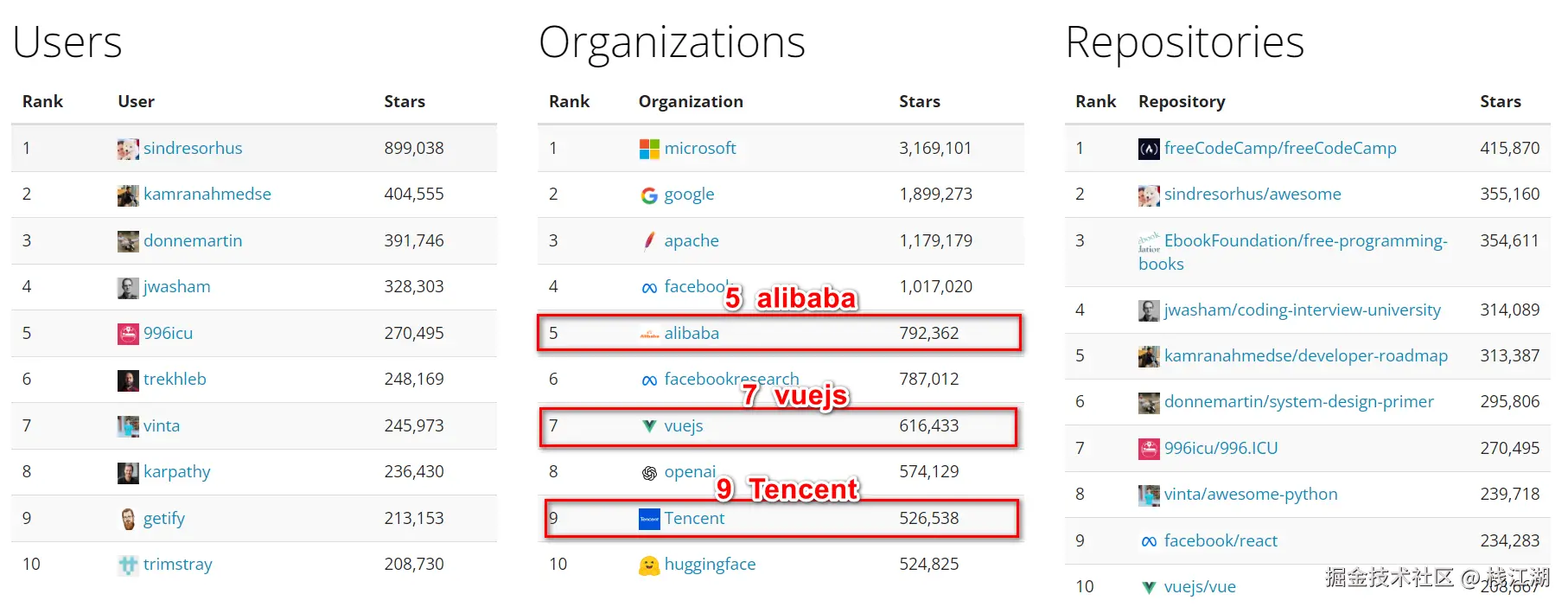The image size is (1568, 607).
Task: Click the OpenAI logo icon
Action: point(649,472)
